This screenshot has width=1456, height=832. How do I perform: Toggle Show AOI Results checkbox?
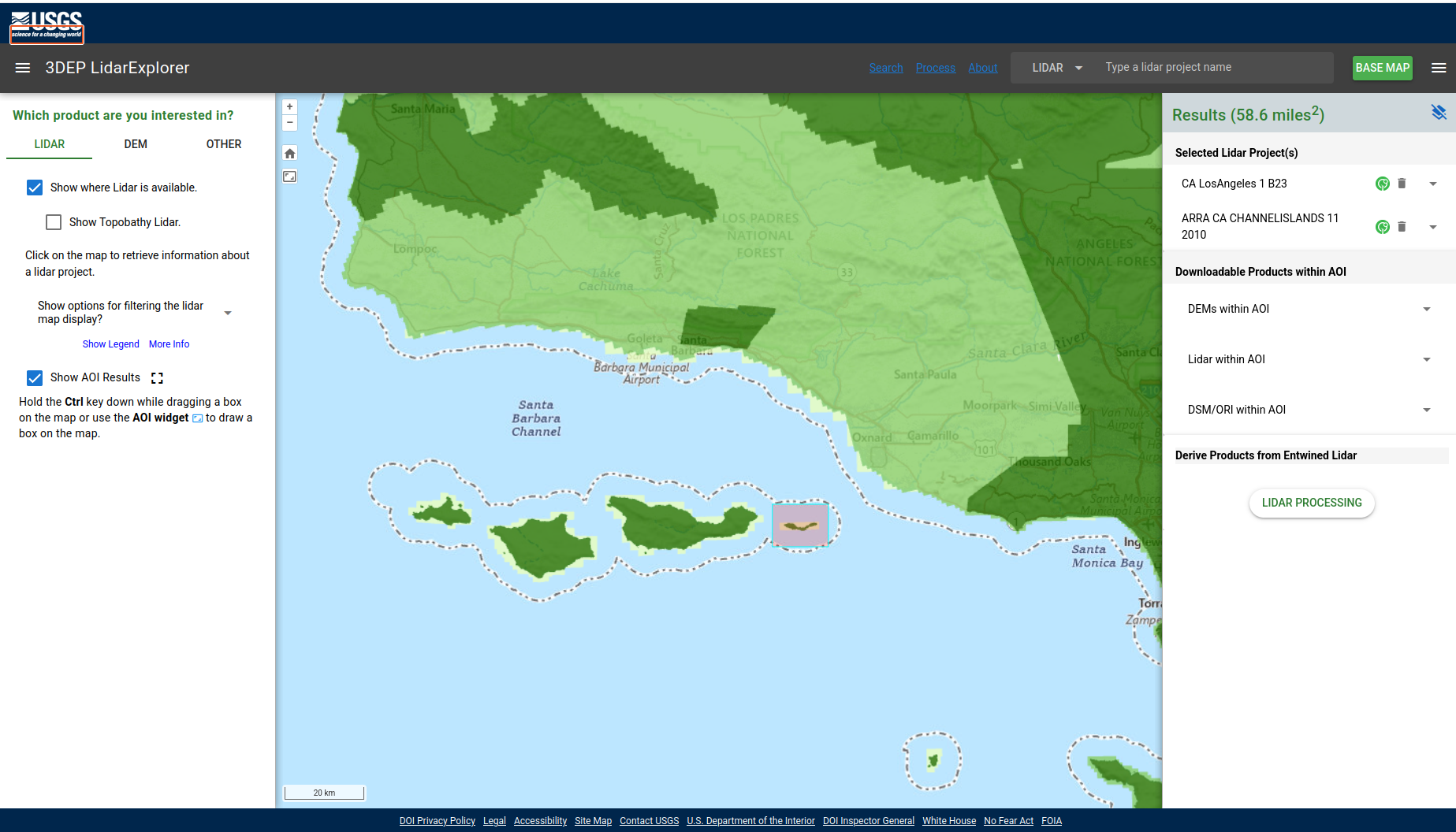[x=35, y=378]
